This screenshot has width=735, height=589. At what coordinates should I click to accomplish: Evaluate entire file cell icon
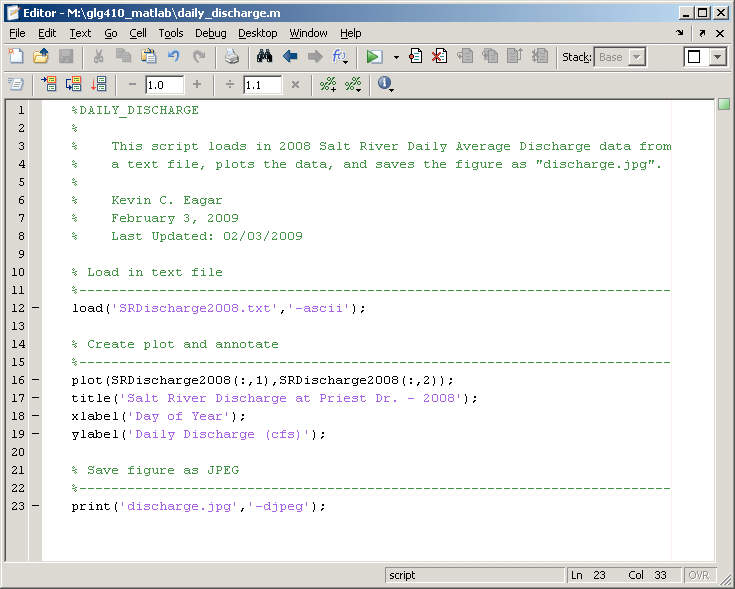pyautogui.click(x=99, y=84)
